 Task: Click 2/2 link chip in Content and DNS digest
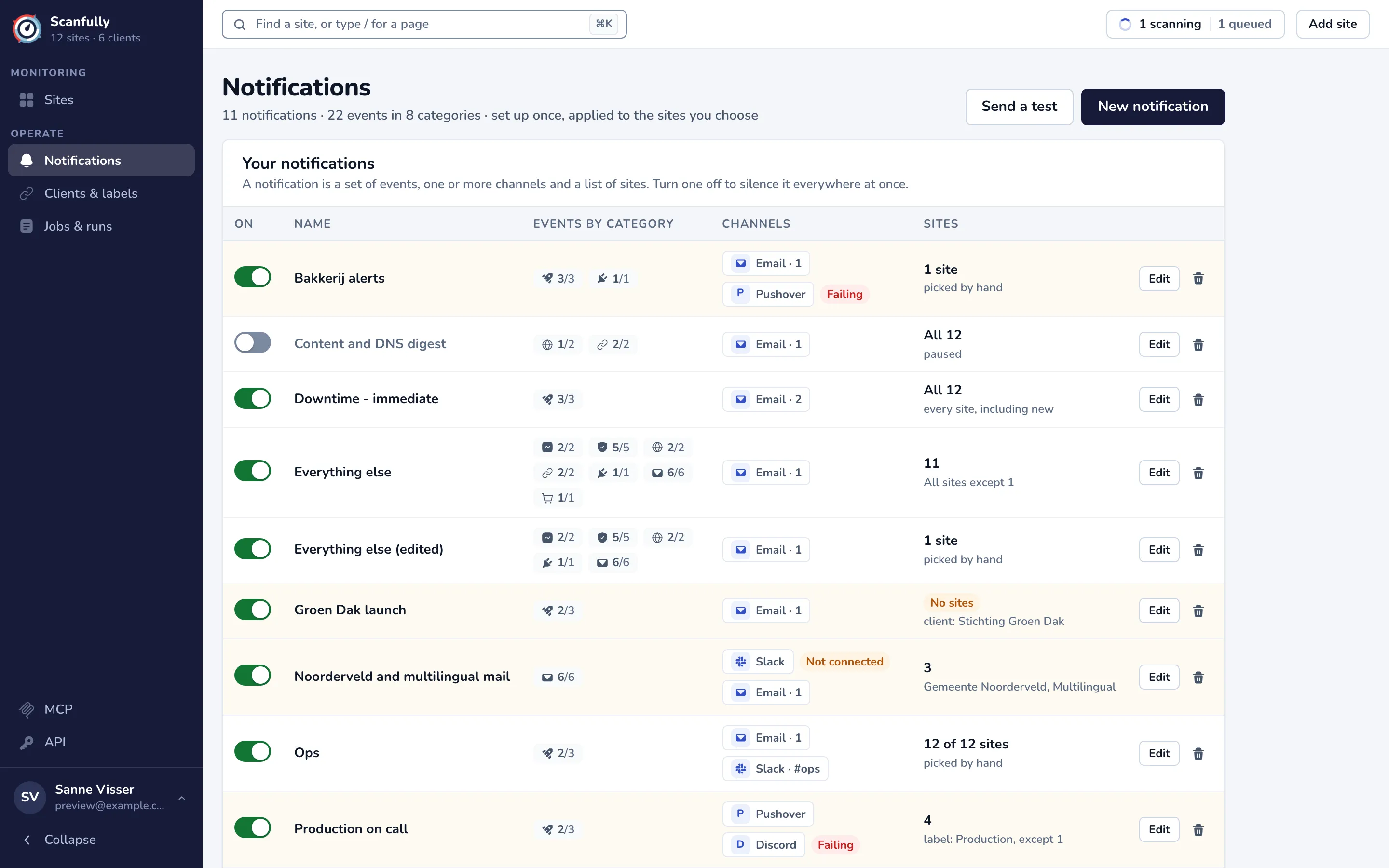pyautogui.click(x=613, y=344)
